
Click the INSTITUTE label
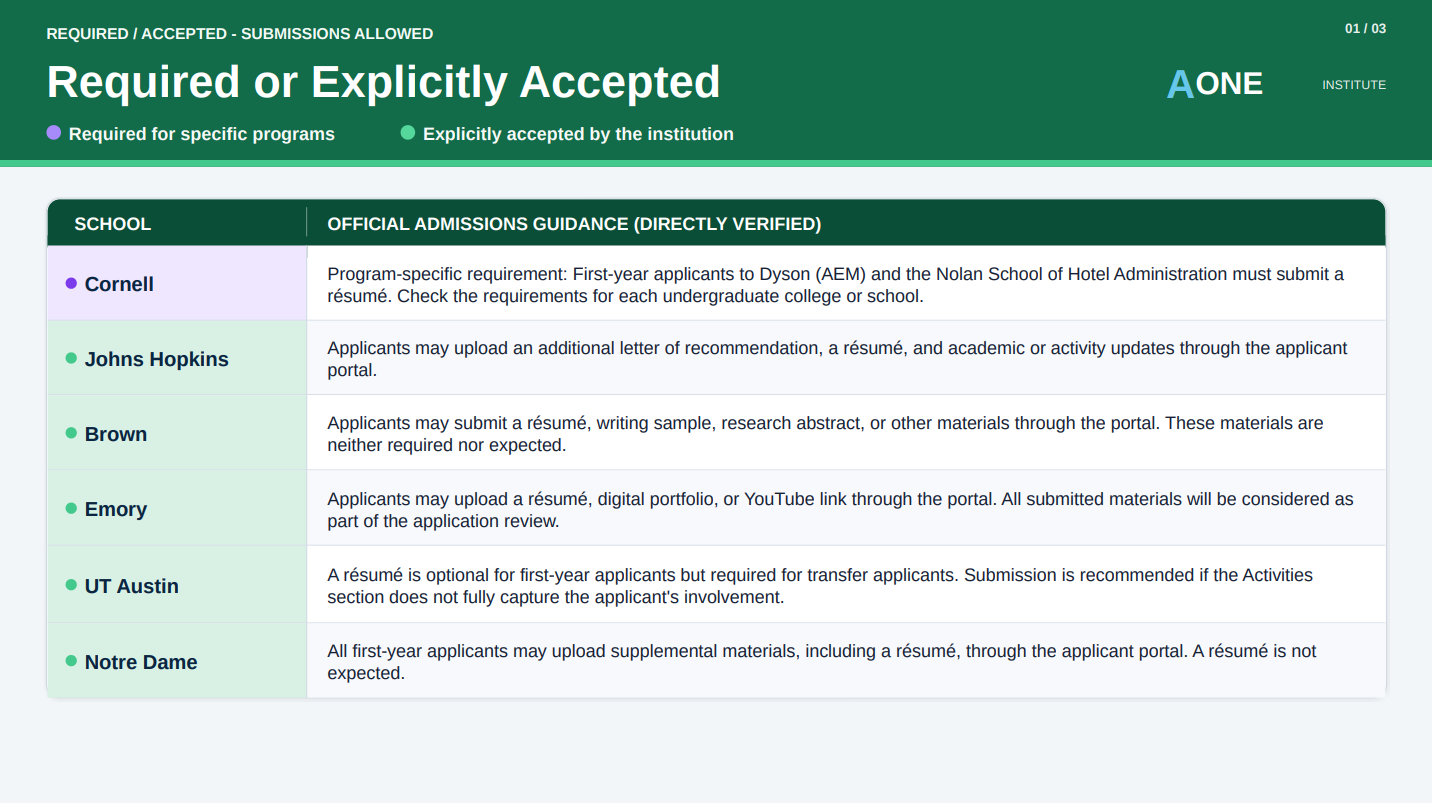(x=1354, y=85)
